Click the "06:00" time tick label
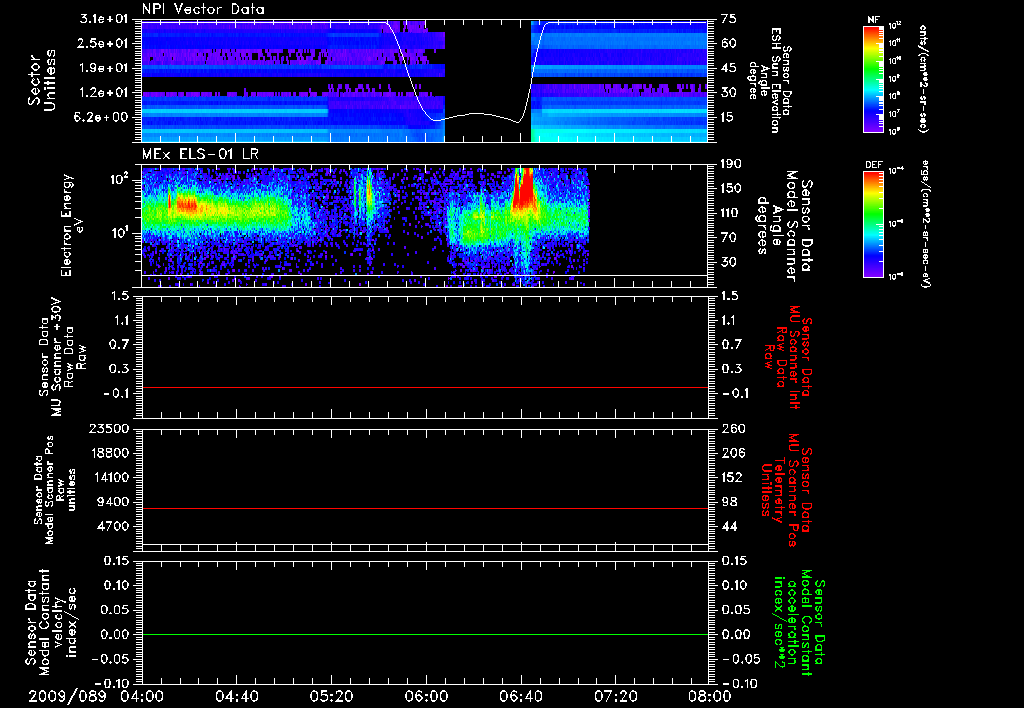1024x708 pixels. click(426, 696)
